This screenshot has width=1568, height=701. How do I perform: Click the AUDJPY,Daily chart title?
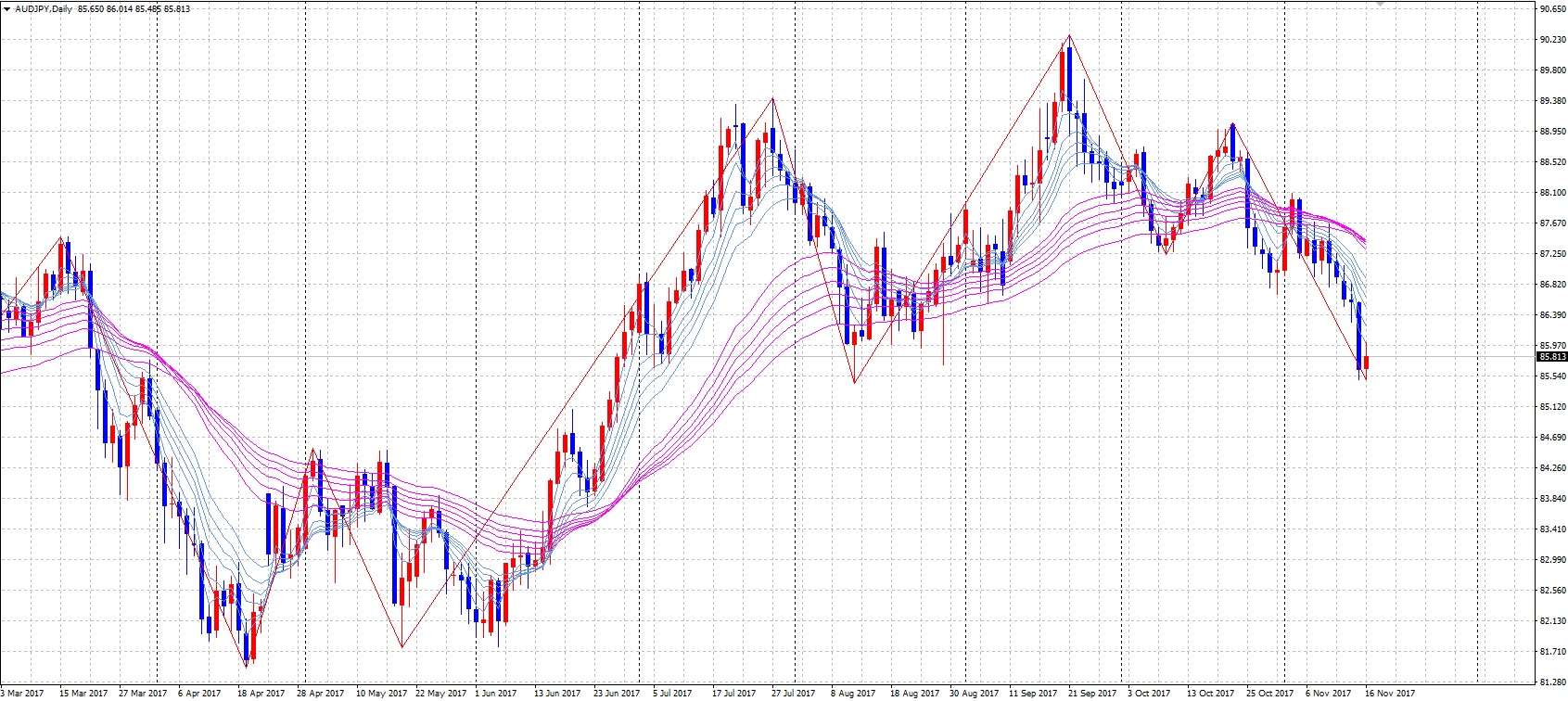44,8
